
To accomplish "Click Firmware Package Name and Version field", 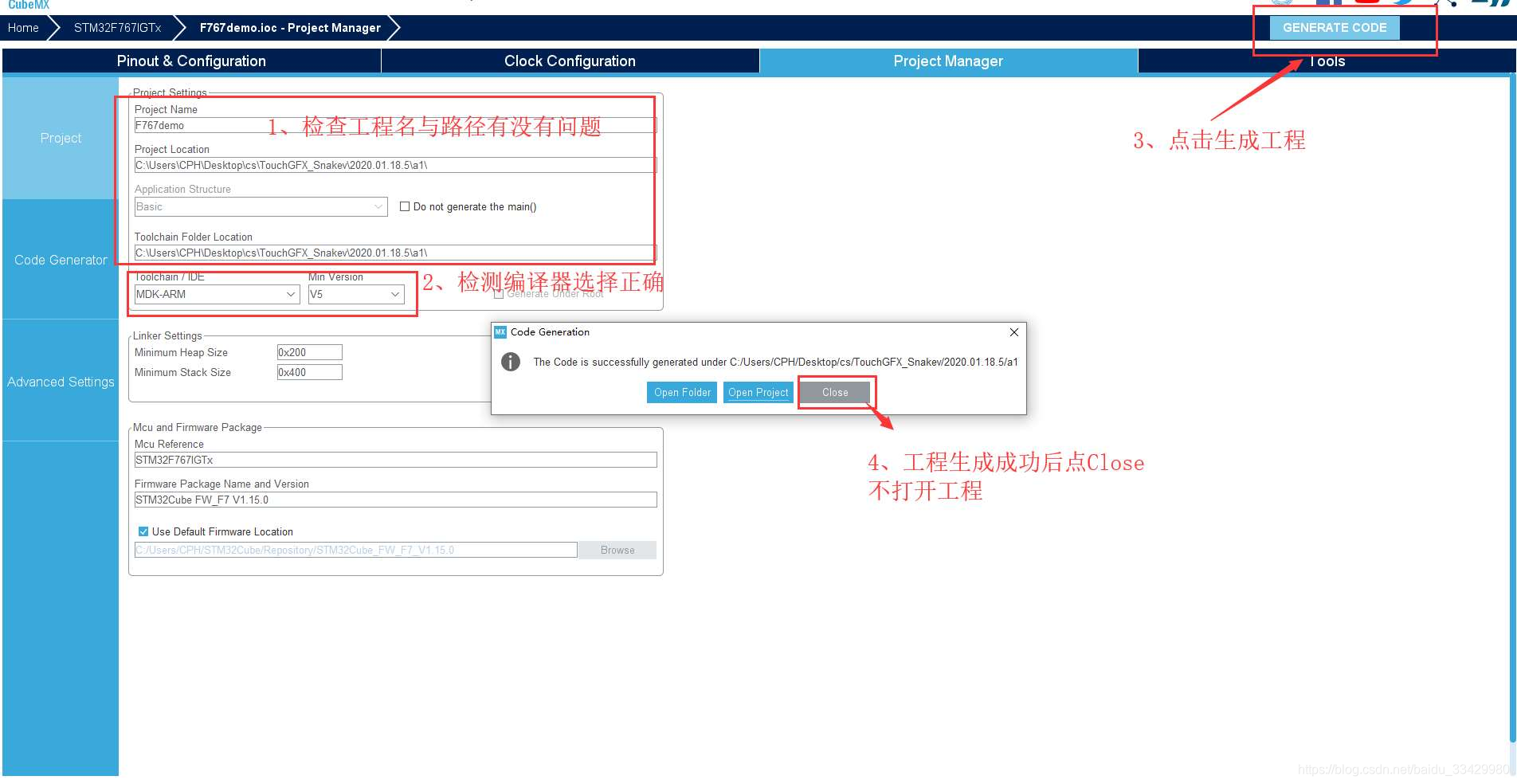I will pos(395,500).
